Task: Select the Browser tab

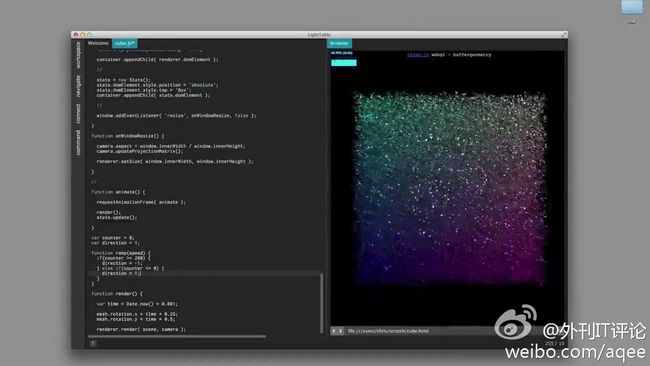Action: point(340,43)
